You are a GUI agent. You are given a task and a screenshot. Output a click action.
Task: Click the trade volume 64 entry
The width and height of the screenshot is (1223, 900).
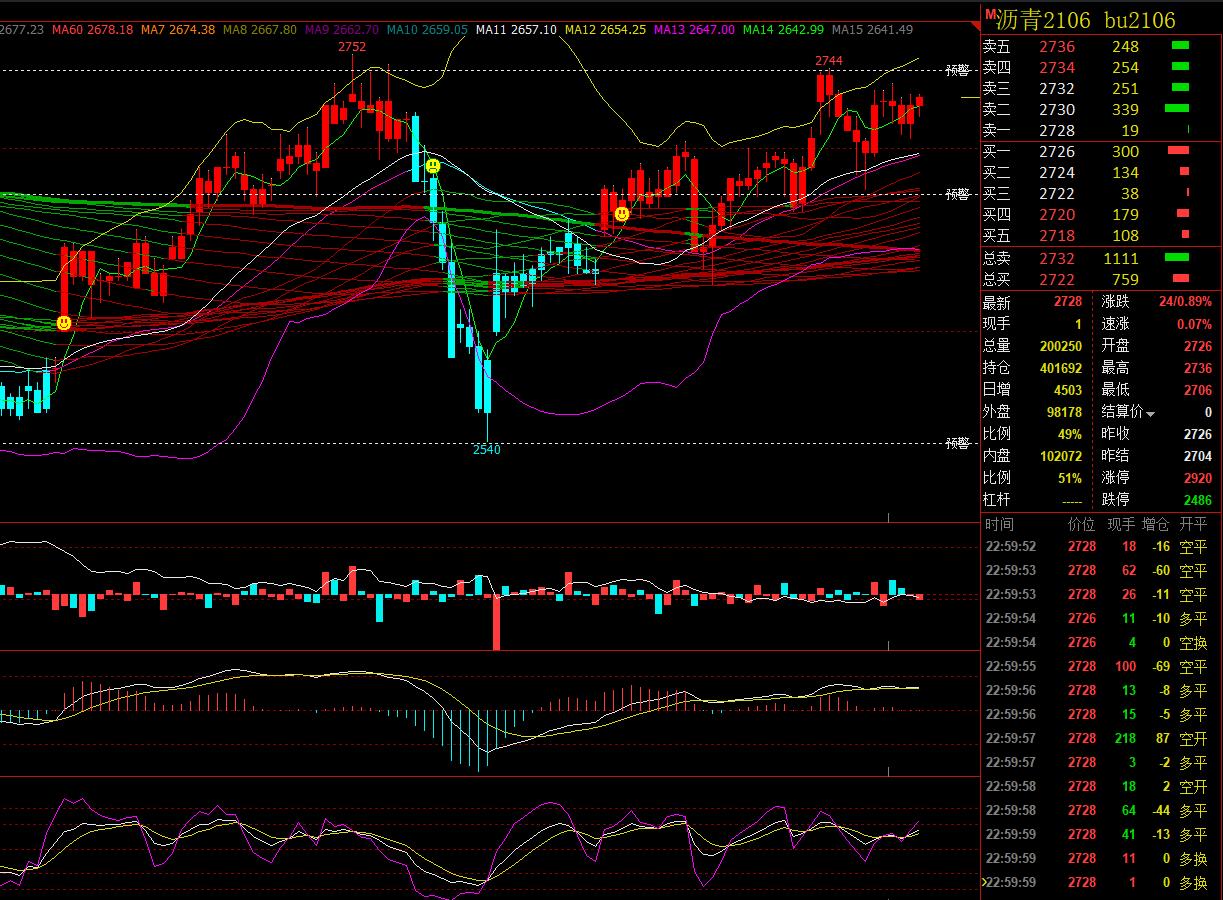pos(1129,811)
